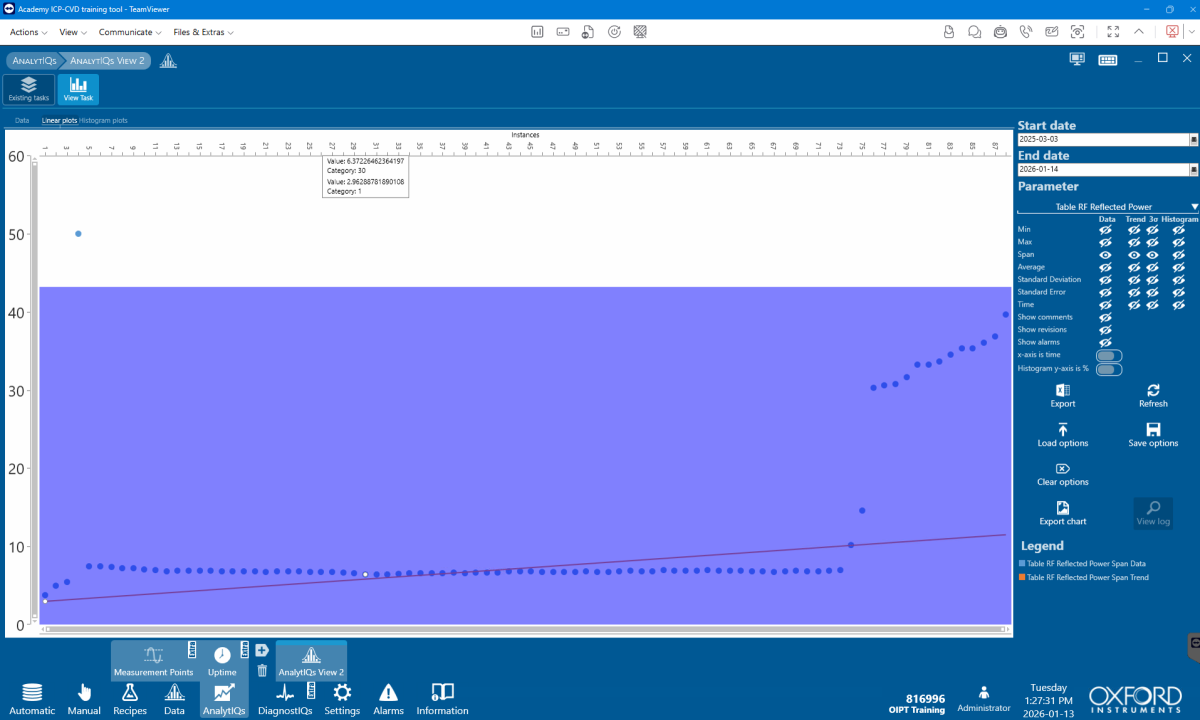Click Save options disk icon
This screenshot has width=1200, height=720.
(x=1153, y=429)
